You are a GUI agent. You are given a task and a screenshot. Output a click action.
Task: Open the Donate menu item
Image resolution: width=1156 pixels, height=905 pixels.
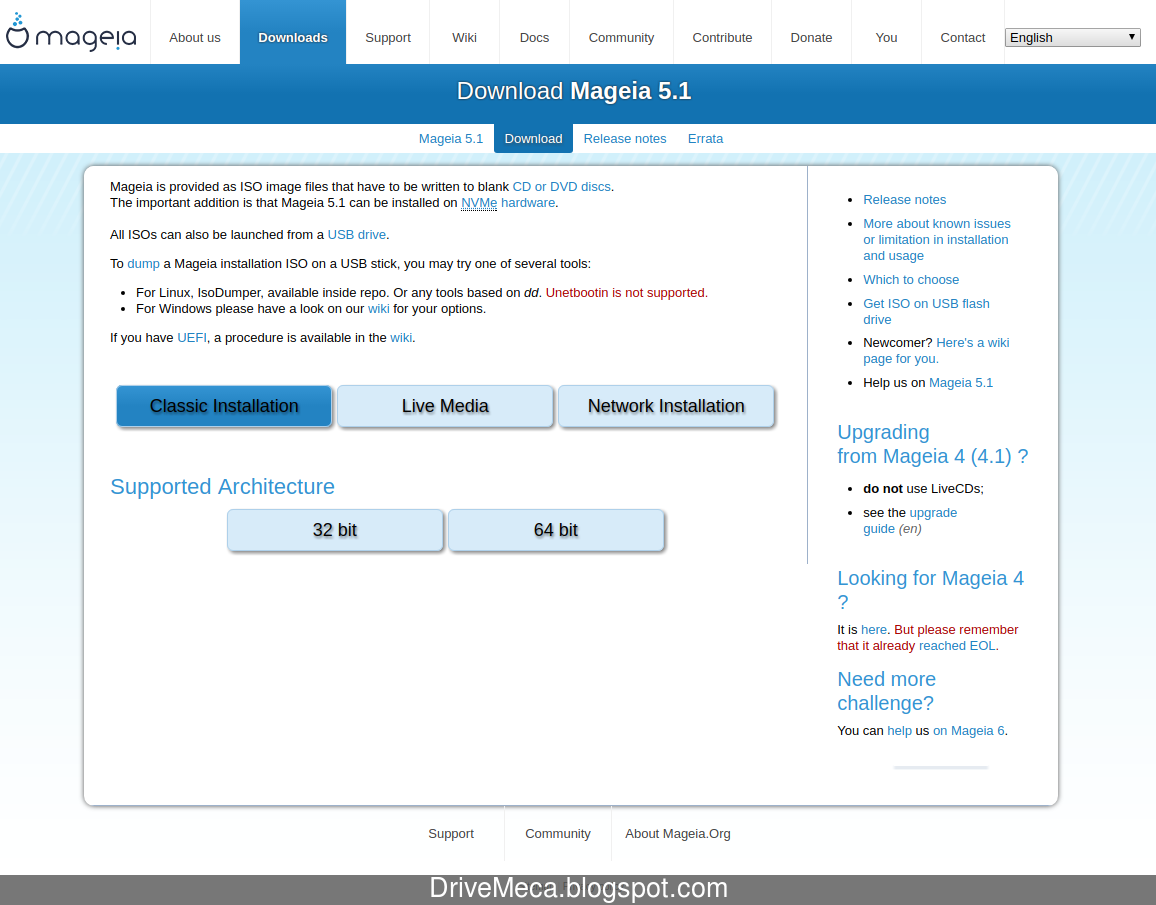[812, 38]
